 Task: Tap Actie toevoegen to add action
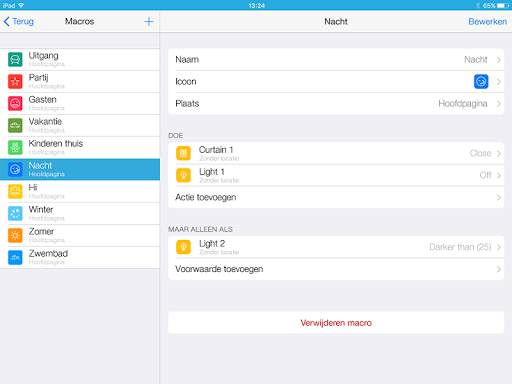pyautogui.click(x=336, y=197)
